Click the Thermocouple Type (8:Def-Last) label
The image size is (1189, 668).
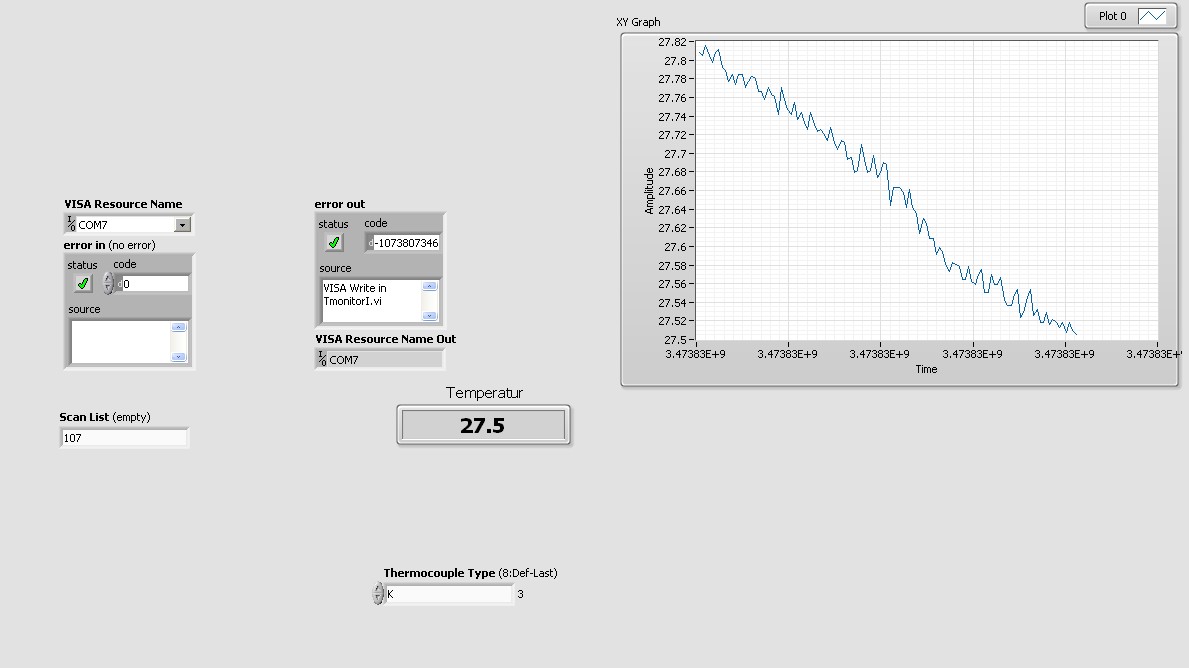[470, 573]
